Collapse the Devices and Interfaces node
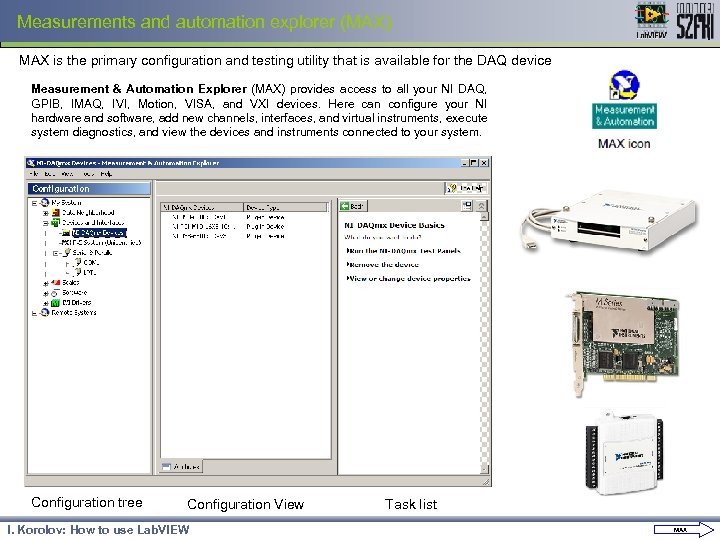Screen dimensions: 720x540 pyautogui.click(x=45, y=223)
